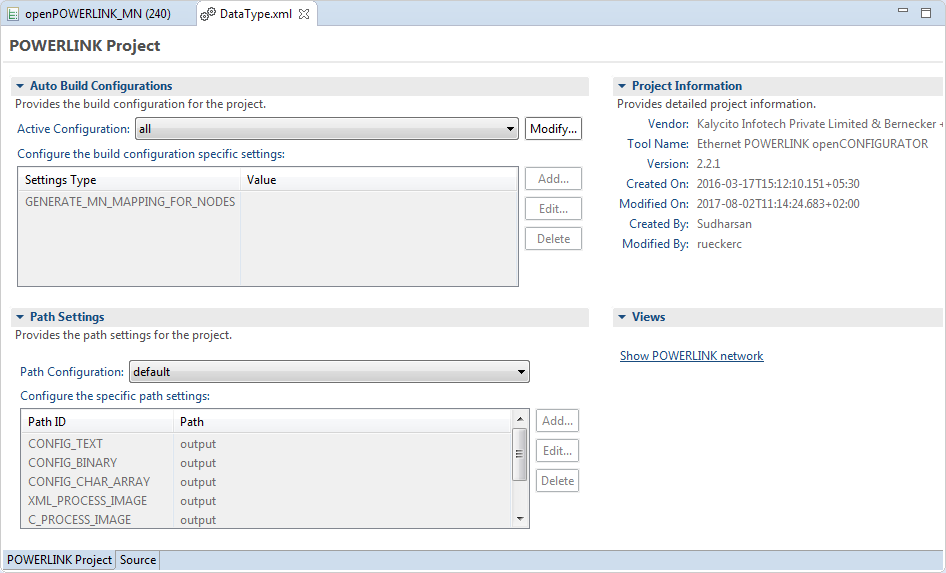The width and height of the screenshot is (946, 573).
Task: Click the output path for CONFIG_TEXT
Action: click(x=198, y=444)
